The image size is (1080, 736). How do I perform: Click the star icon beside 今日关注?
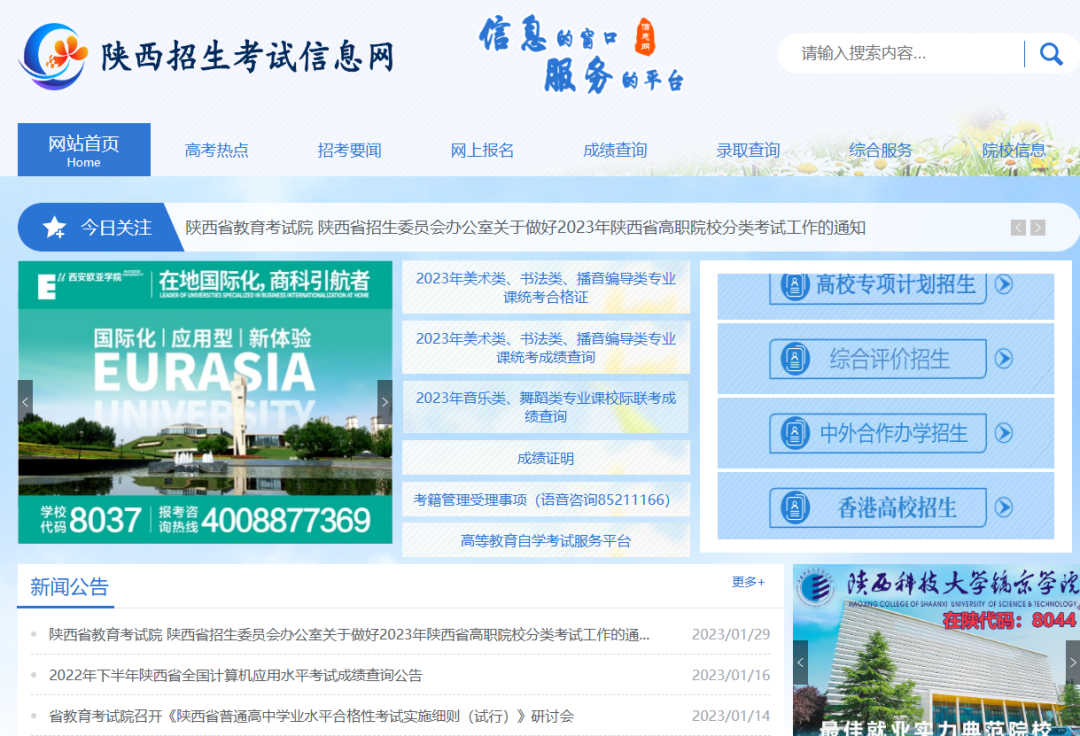point(54,228)
